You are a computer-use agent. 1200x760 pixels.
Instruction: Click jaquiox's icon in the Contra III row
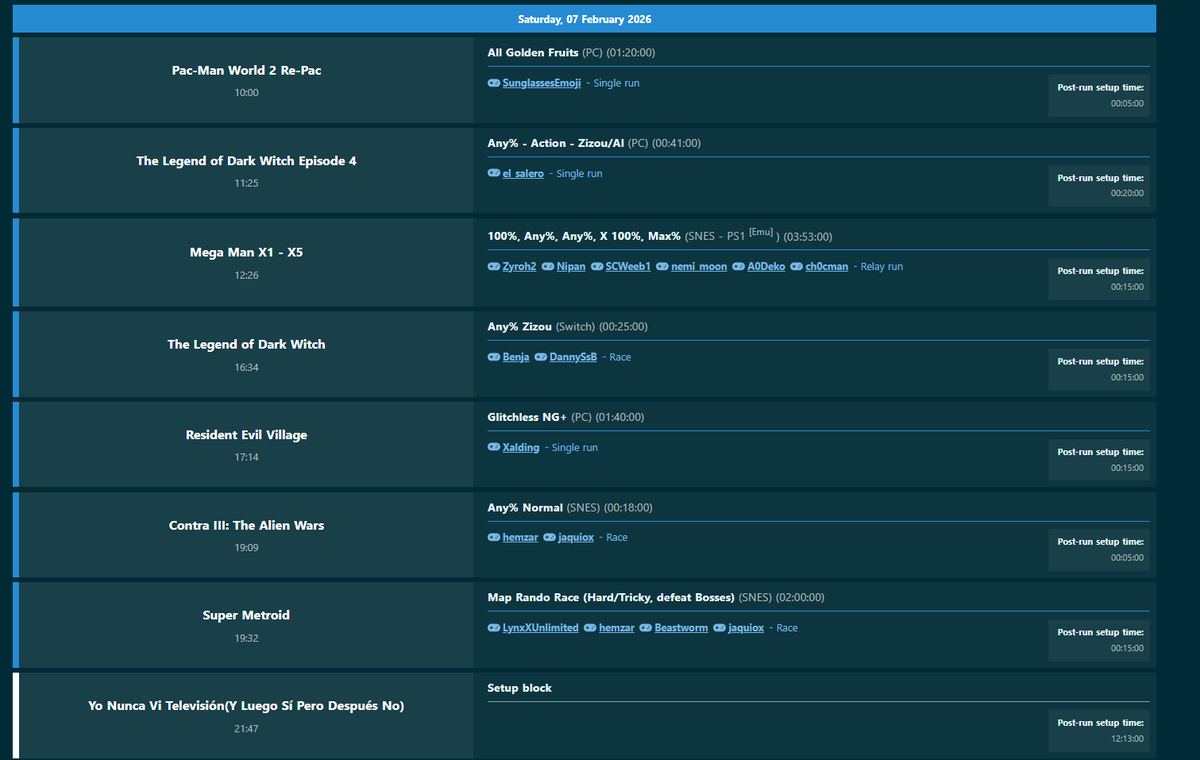point(549,537)
